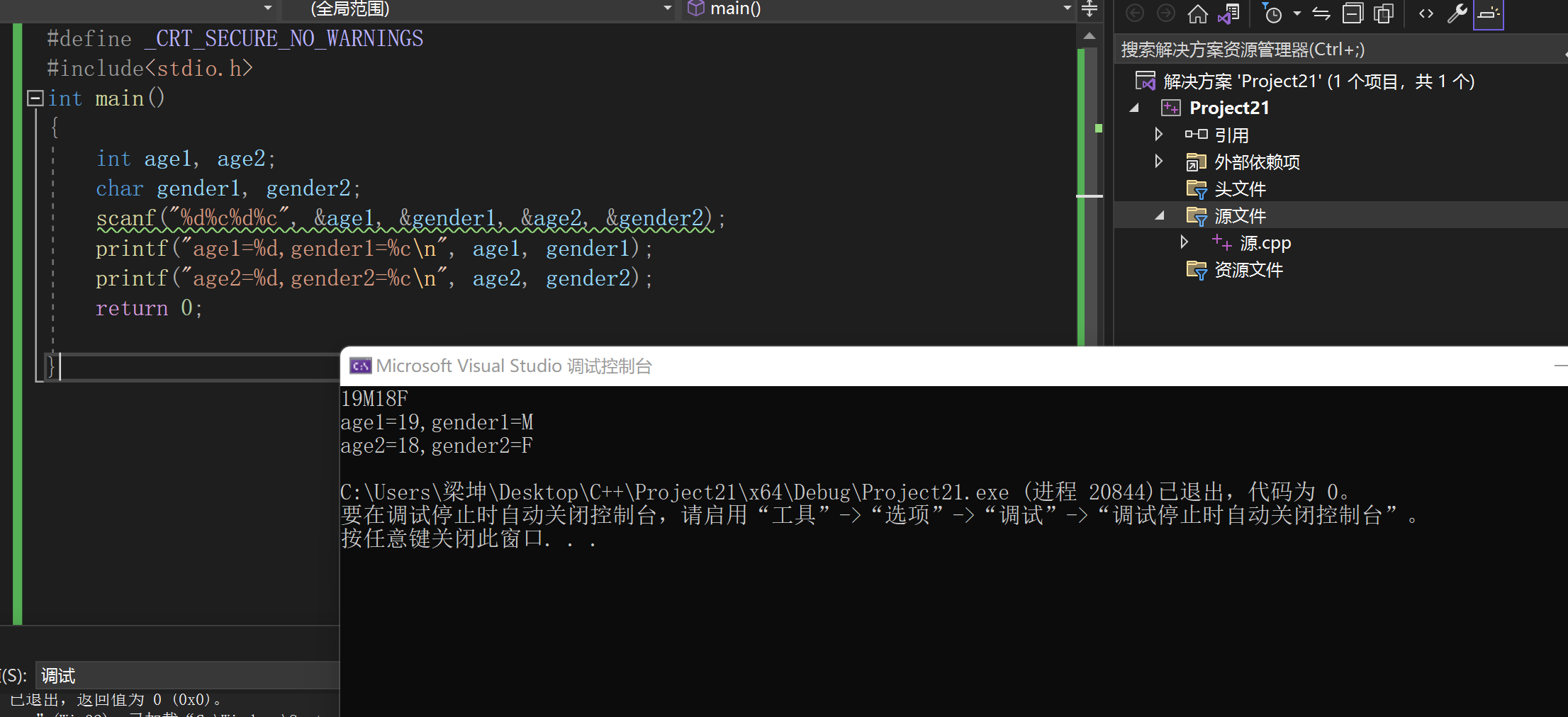Click the scanf("%d%c%d%c" ...) code line
Viewport: 1568px width, 717px height.
(x=410, y=218)
